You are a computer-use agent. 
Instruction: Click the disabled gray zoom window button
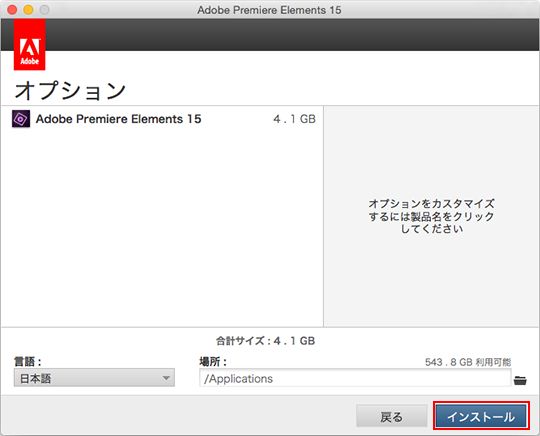tap(44, 10)
